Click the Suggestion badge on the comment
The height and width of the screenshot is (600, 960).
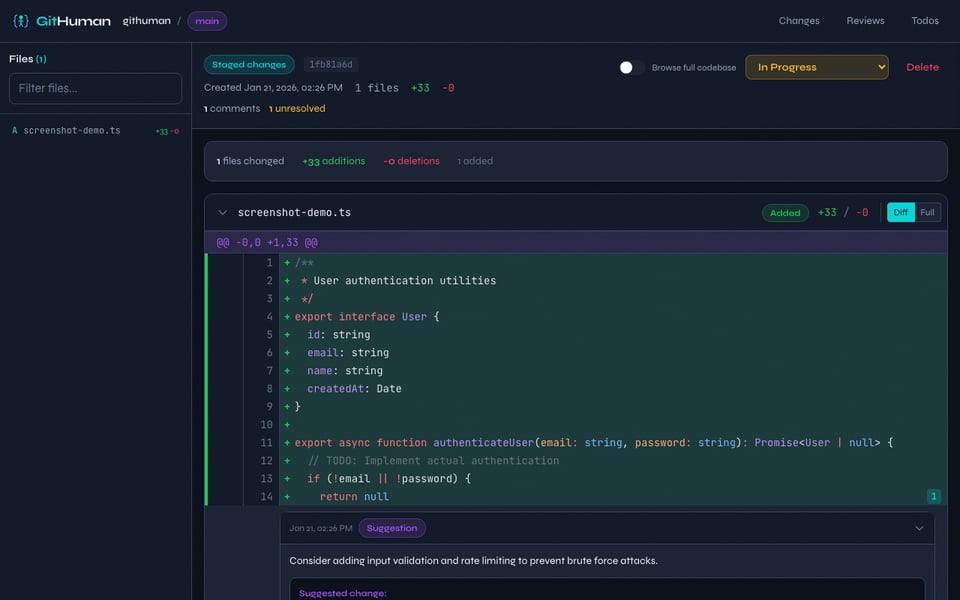tap(391, 528)
